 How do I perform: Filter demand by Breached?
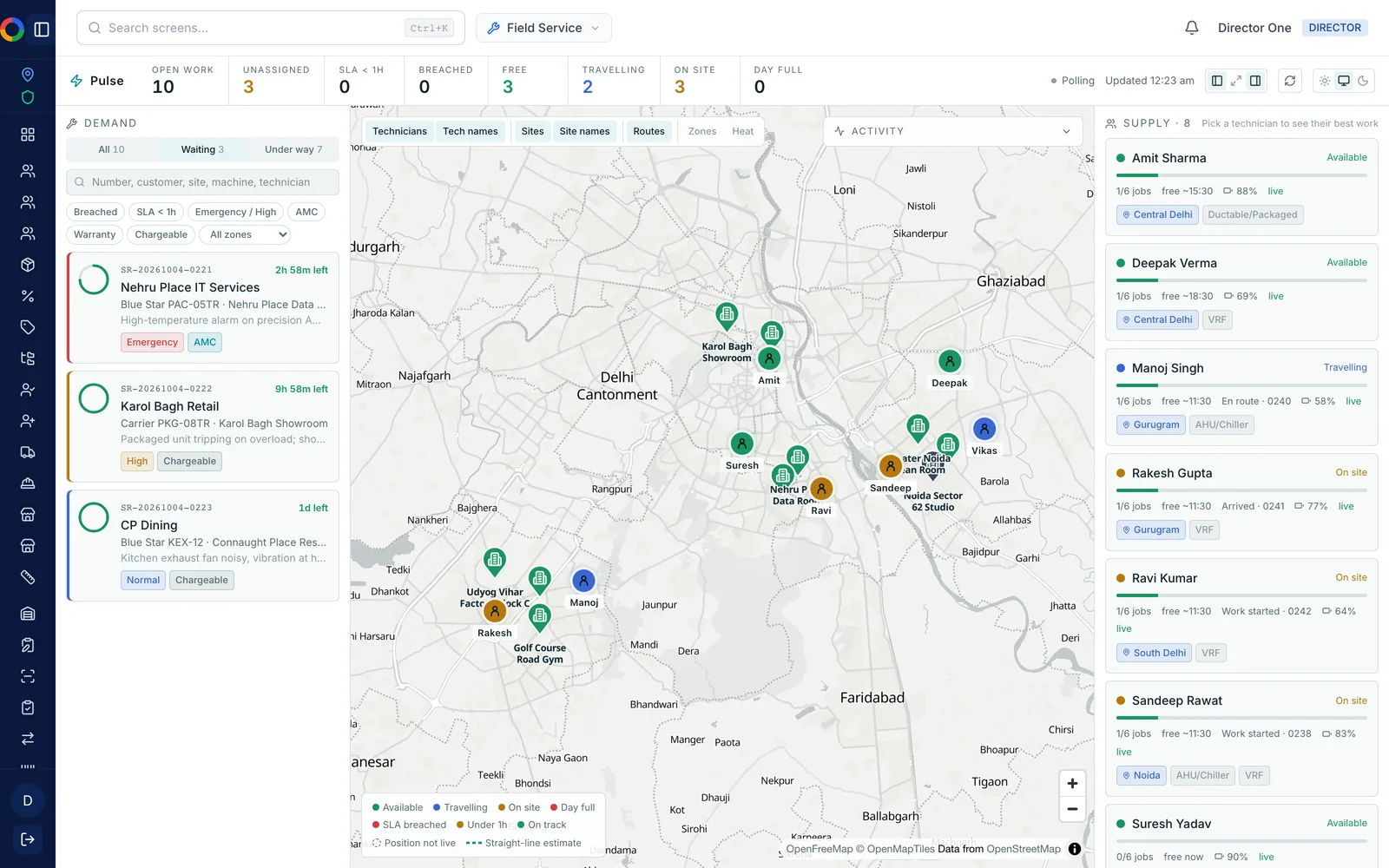pos(95,212)
